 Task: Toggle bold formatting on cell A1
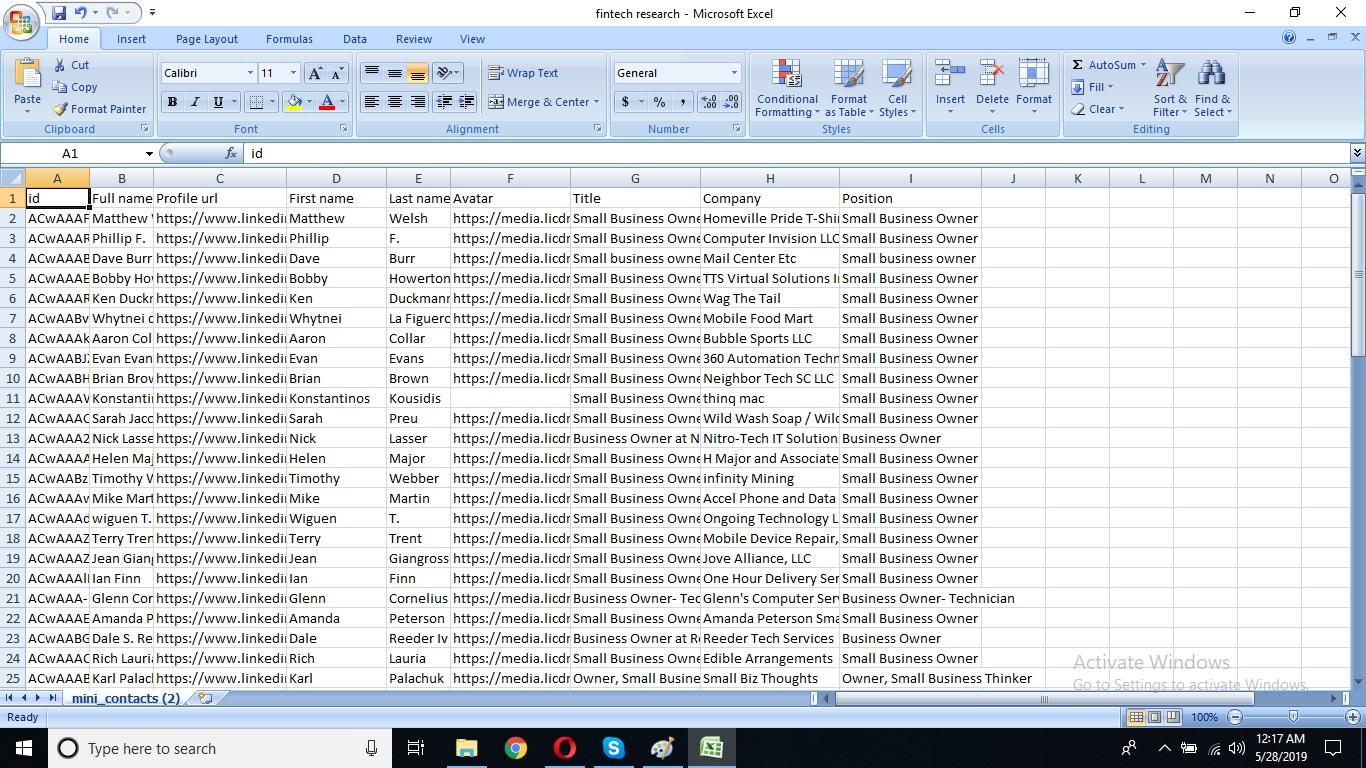171,102
